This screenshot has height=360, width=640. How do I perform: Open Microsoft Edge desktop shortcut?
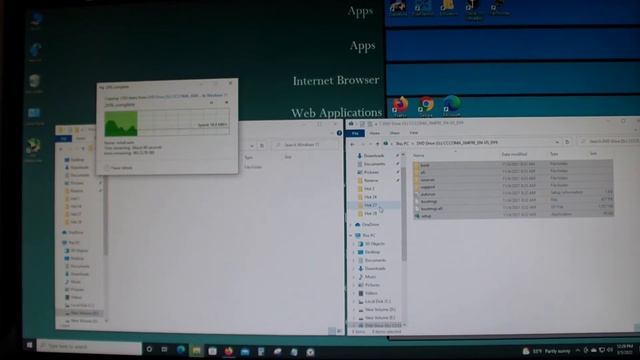452,106
